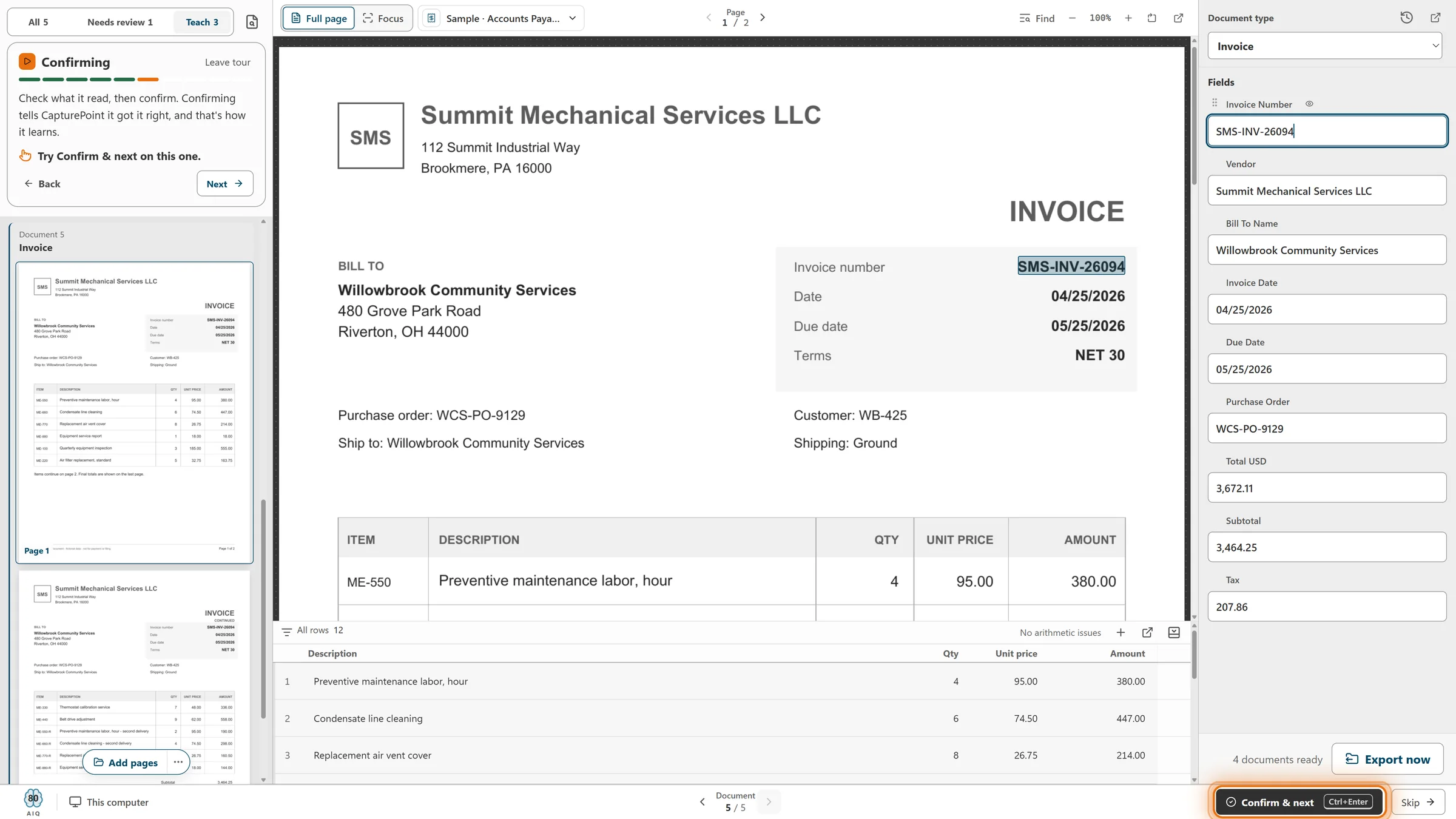Go to the next page arrow
Screen dimensions: 1456x819
coord(763,18)
